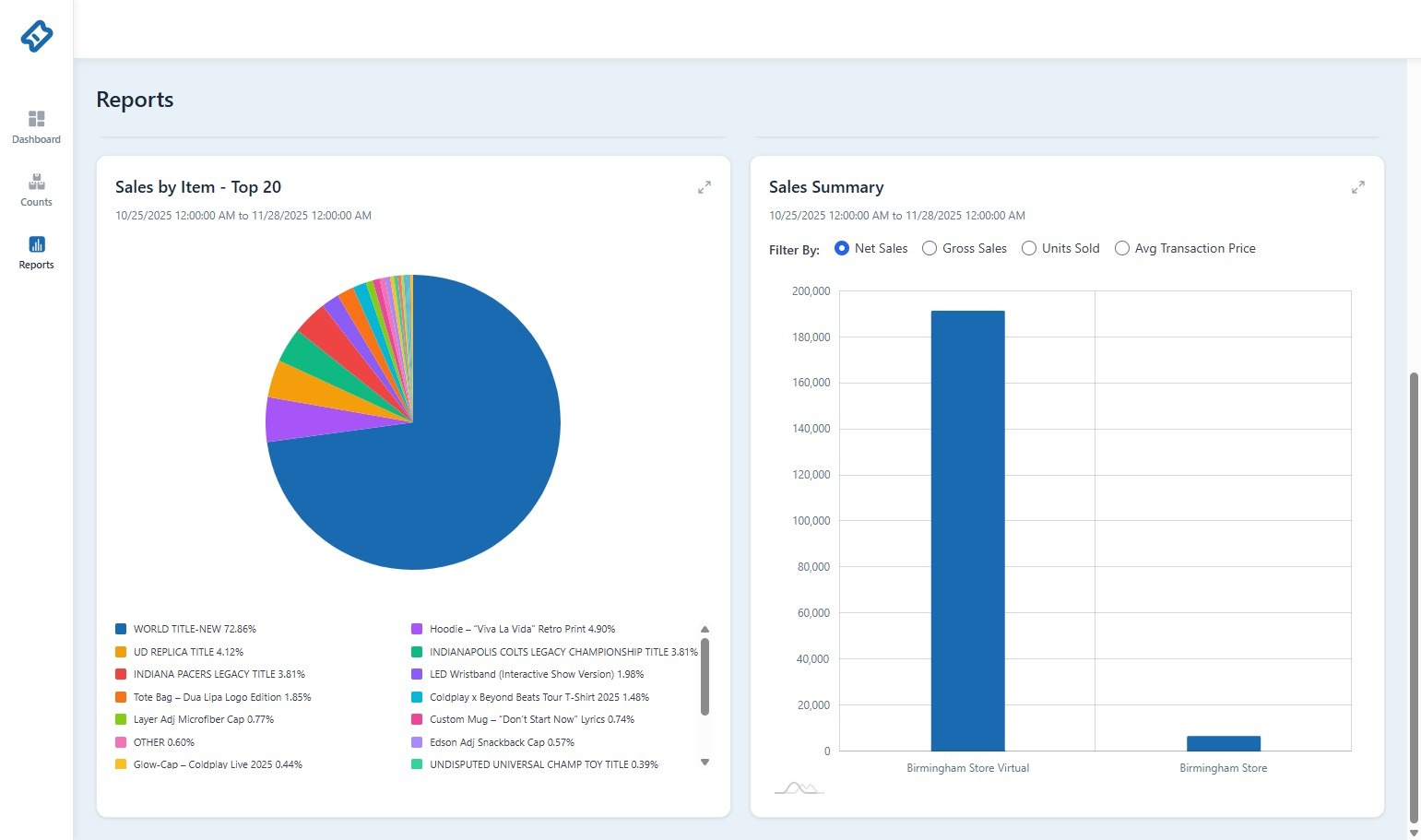The image size is (1421, 840).
Task: Click the Hoodie Viva La Vida purple swatch
Action: pyautogui.click(x=417, y=629)
